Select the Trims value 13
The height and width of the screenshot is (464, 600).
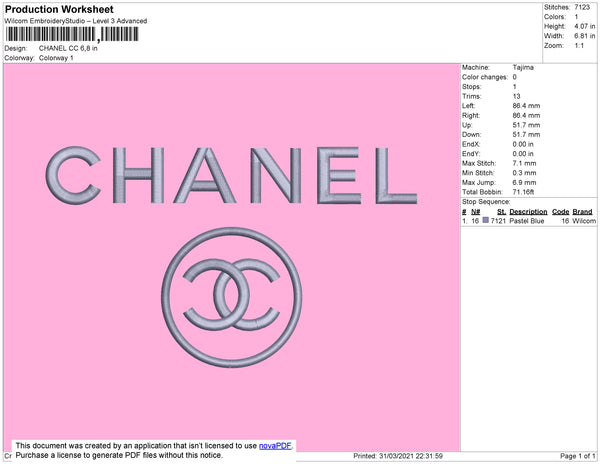click(x=517, y=96)
